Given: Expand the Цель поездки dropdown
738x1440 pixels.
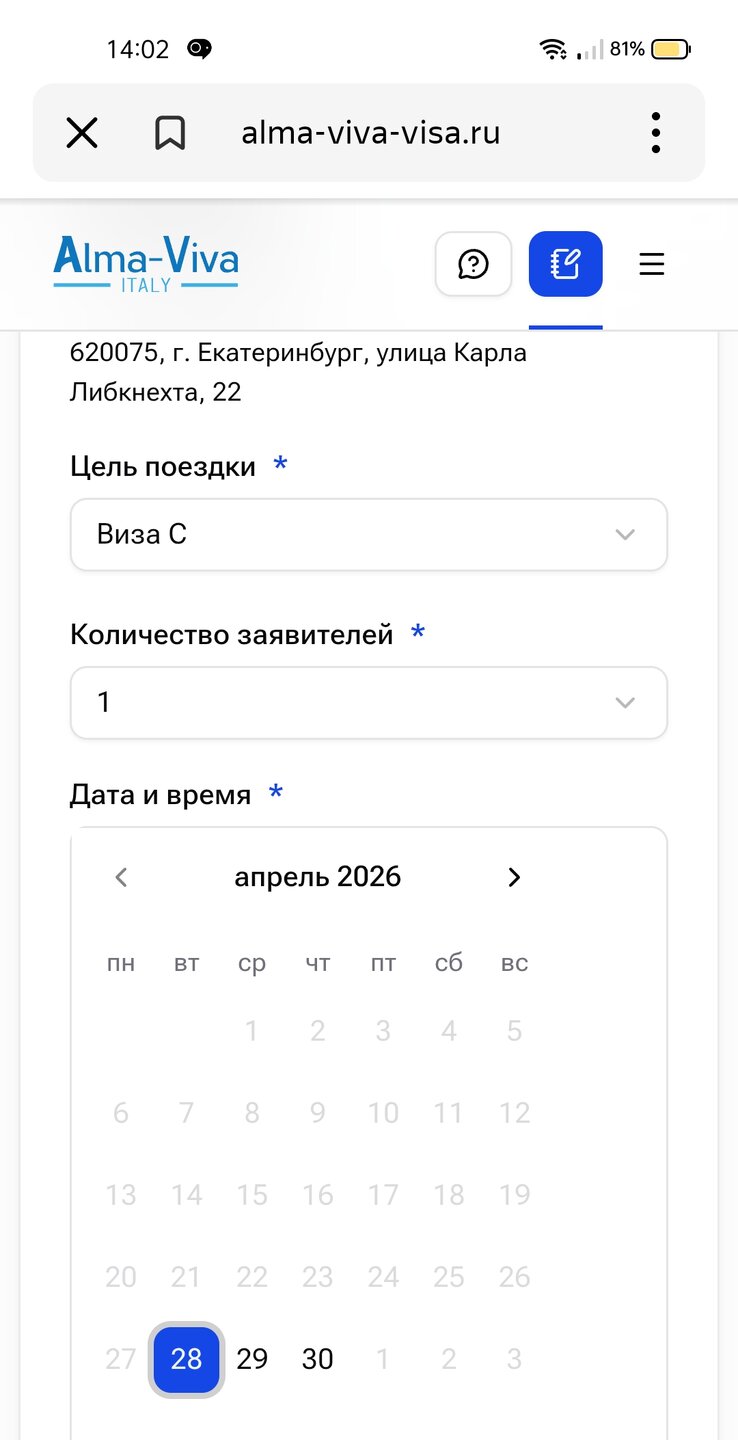Looking at the screenshot, I should [x=368, y=535].
